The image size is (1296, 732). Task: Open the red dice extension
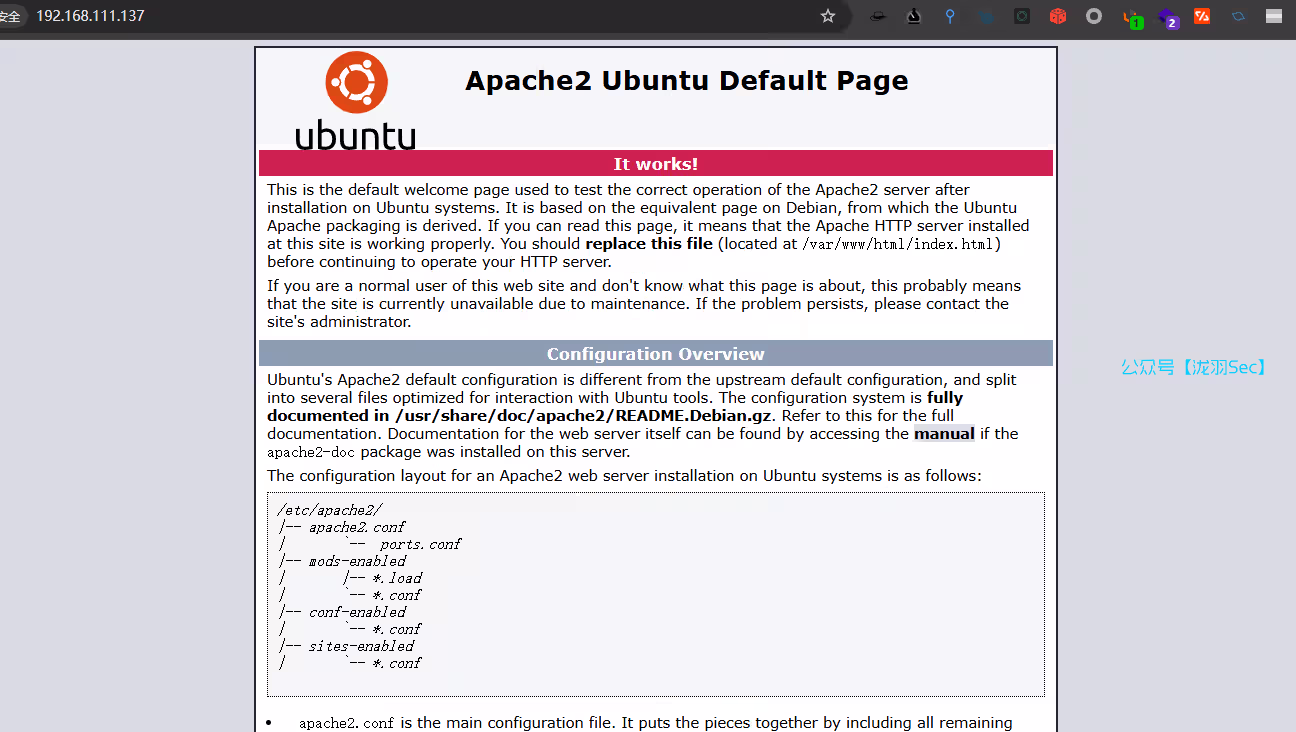point(1058,16)
